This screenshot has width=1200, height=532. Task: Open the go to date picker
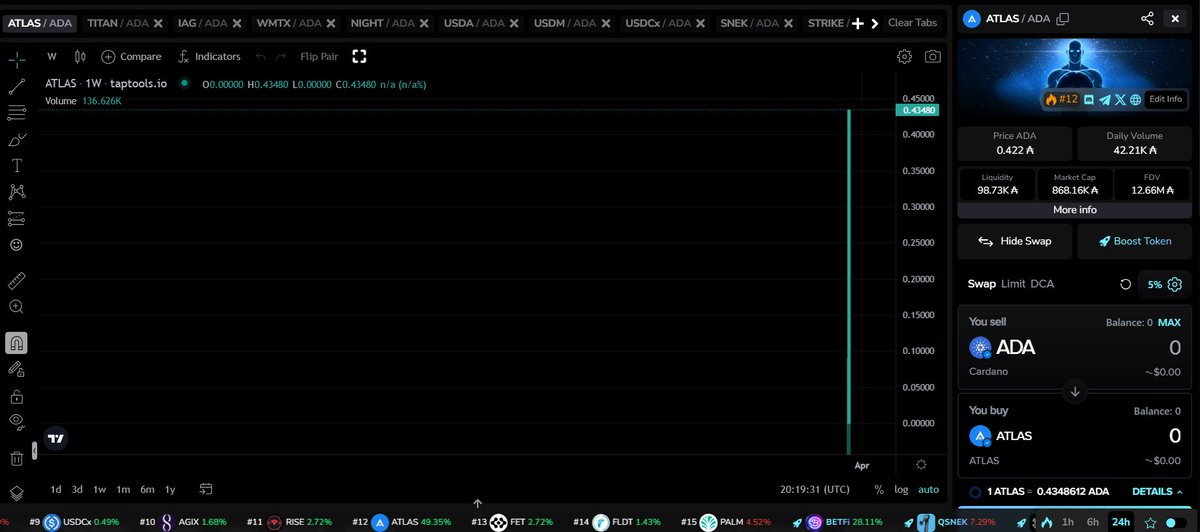coord(206,489)
